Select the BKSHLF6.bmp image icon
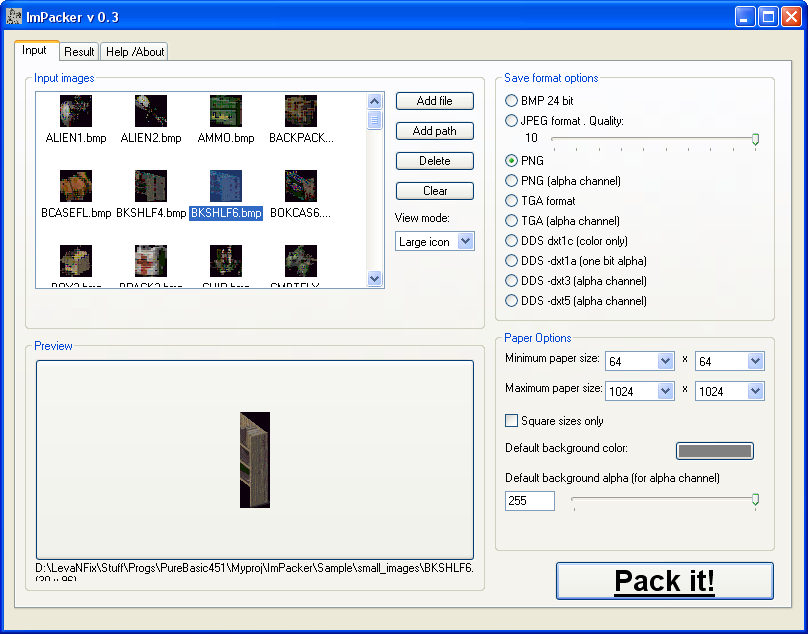808x634 pixels. point(226,186)
